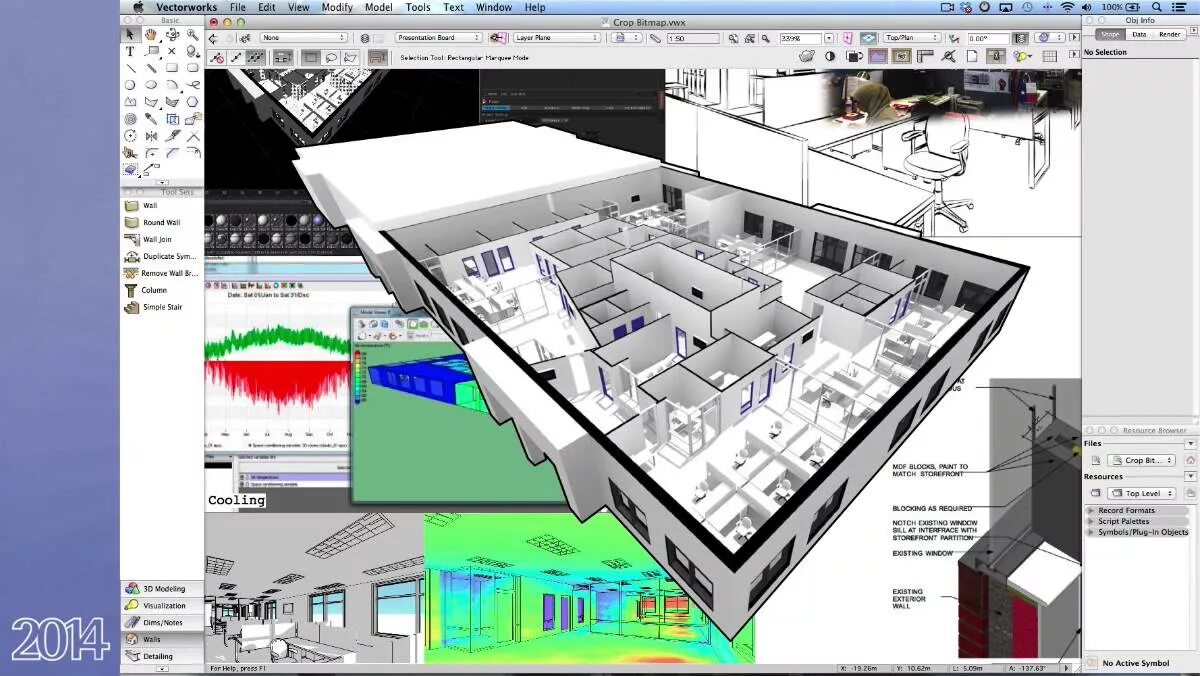
Task: Open the Top Level resources dropdown
Action: pyautogui.click(x=1141, y=493)
